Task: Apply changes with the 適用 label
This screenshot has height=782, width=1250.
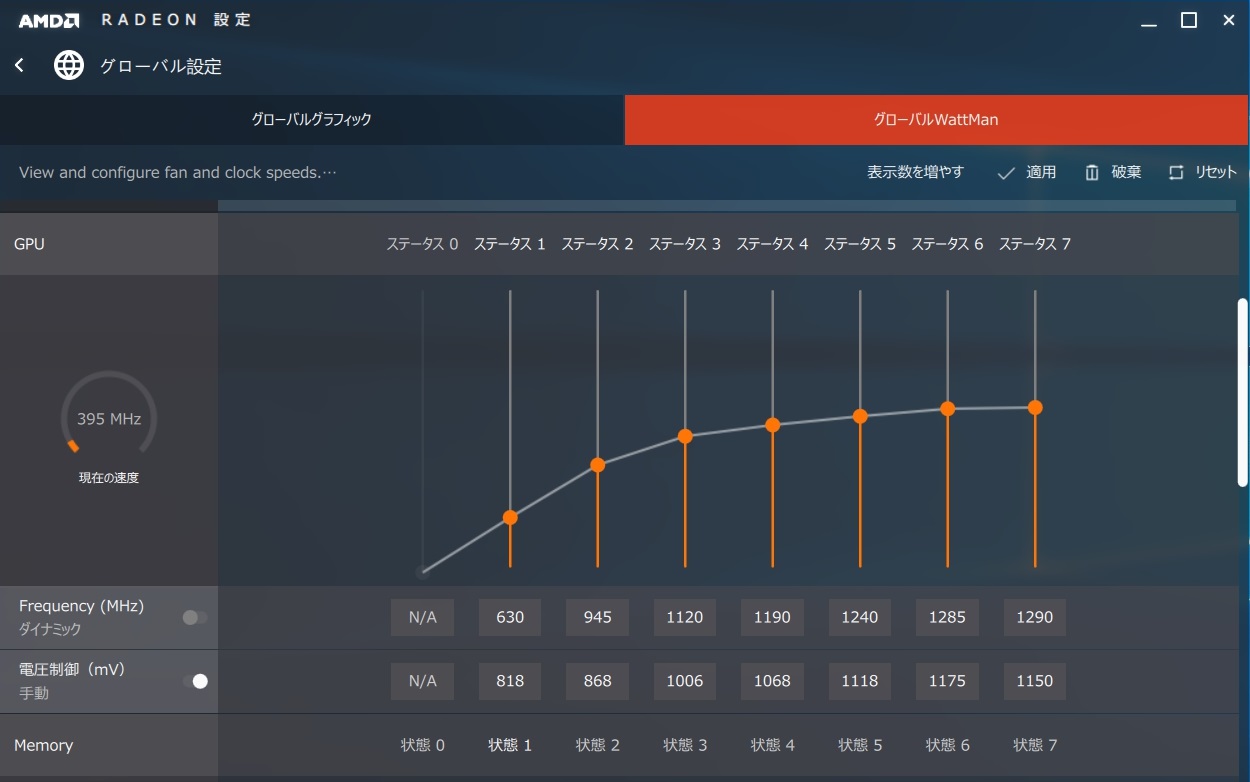Action: coord(1041,172)
